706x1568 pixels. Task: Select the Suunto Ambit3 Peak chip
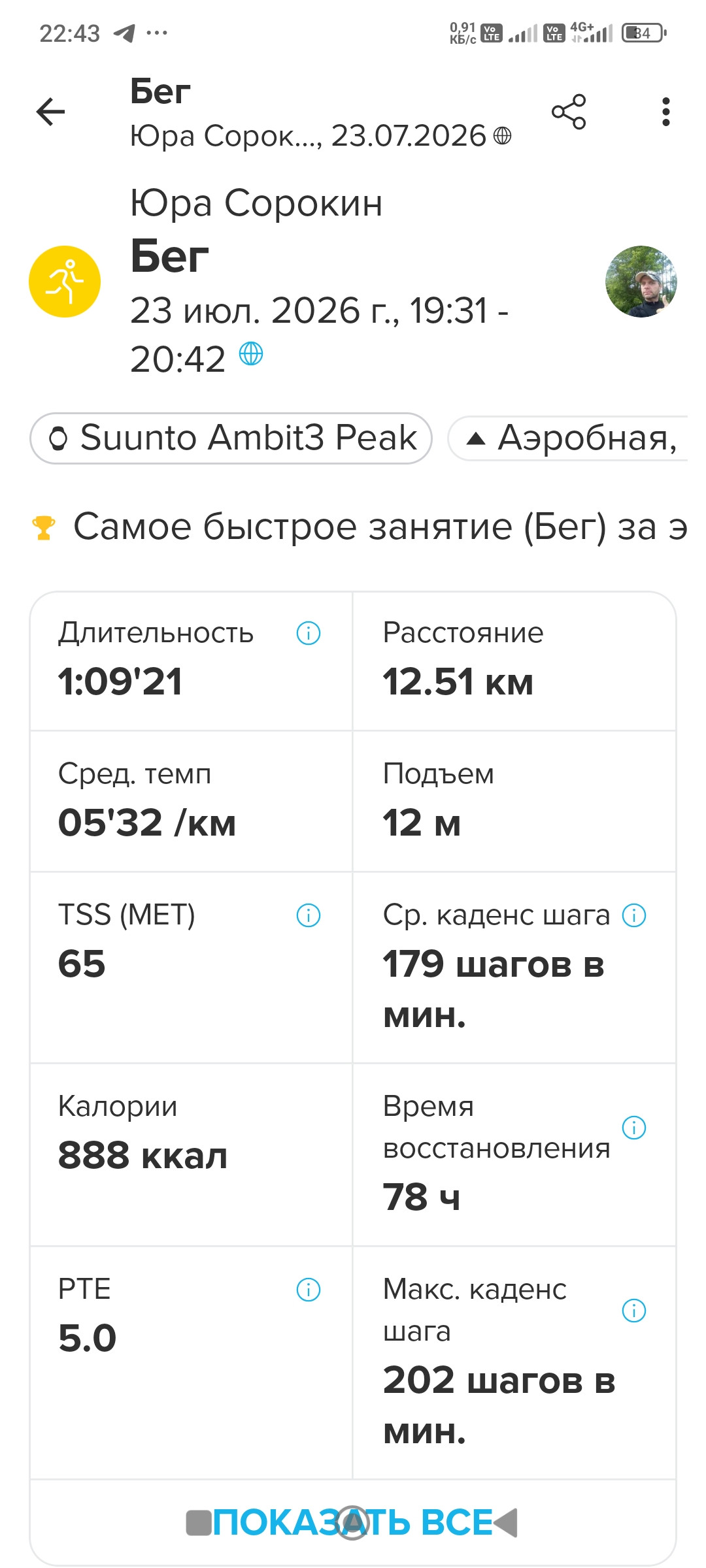231,438
